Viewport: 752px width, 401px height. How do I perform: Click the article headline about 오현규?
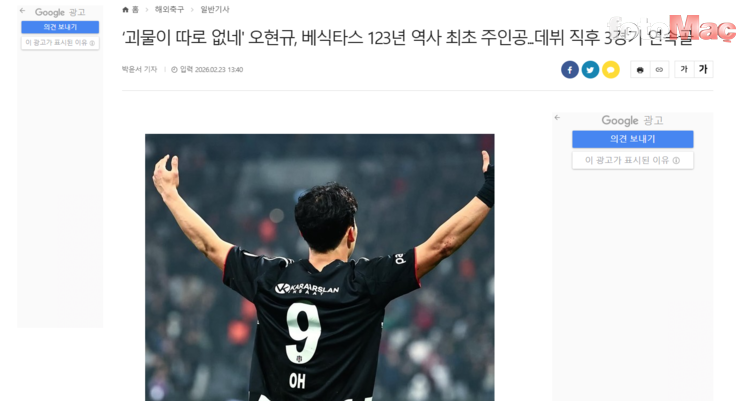[408, 37]
